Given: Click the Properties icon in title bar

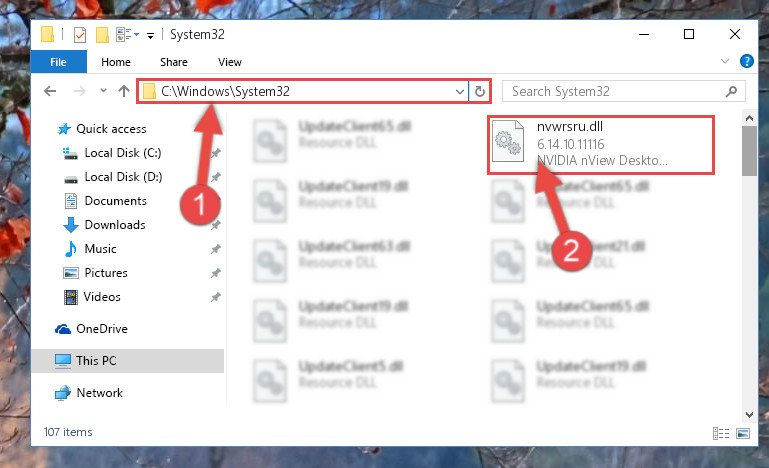Looking at the screenshot, I should (x=80, y=35).
